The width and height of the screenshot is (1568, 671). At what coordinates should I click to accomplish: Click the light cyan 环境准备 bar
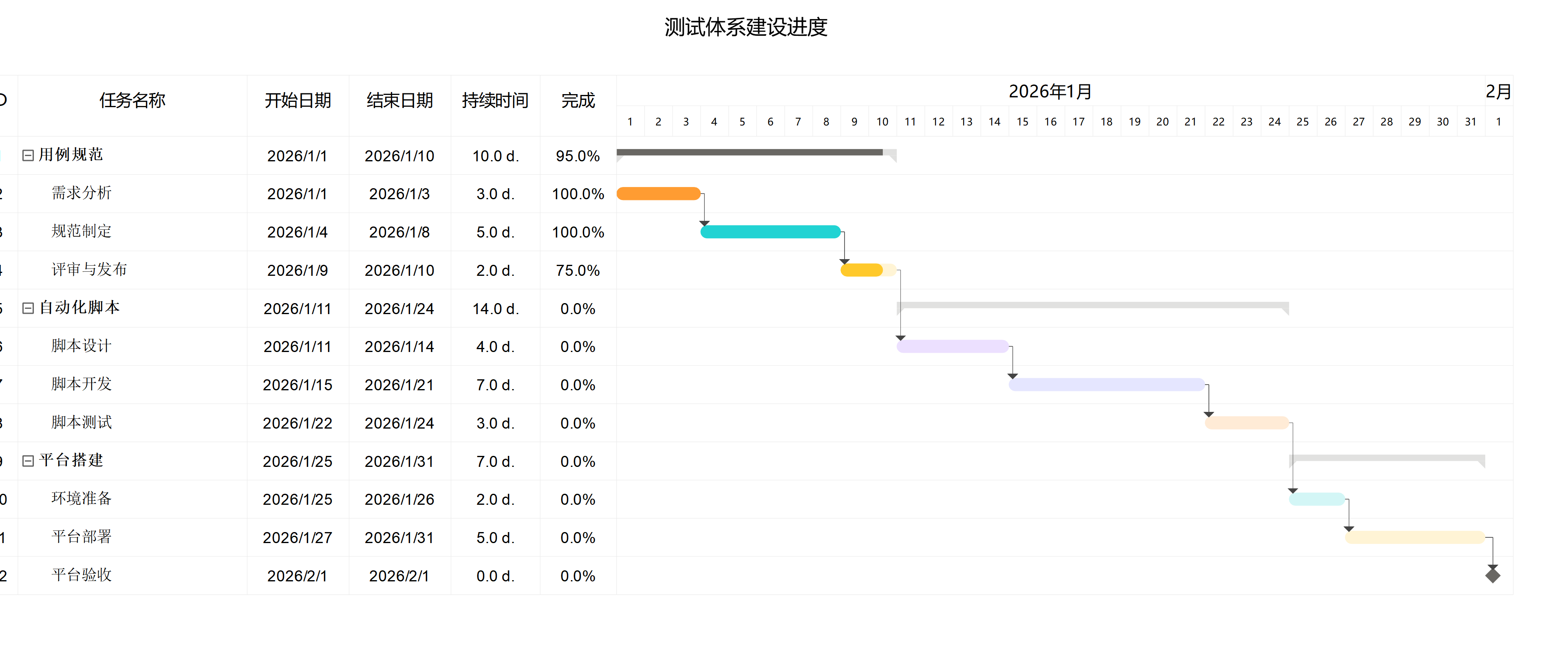click(x=1316, y=499)
